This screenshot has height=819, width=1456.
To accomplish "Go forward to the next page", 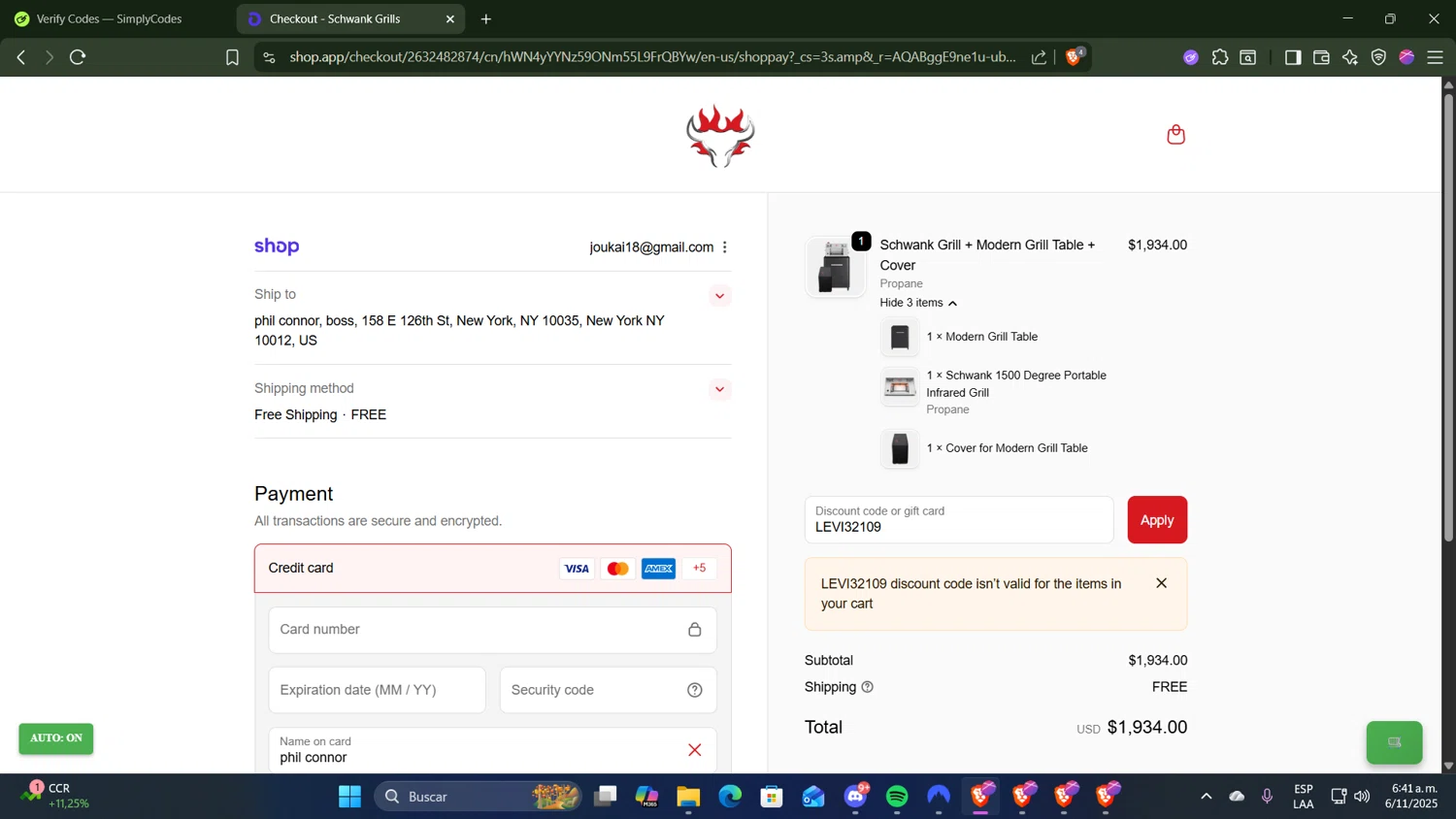I will 50,57.
